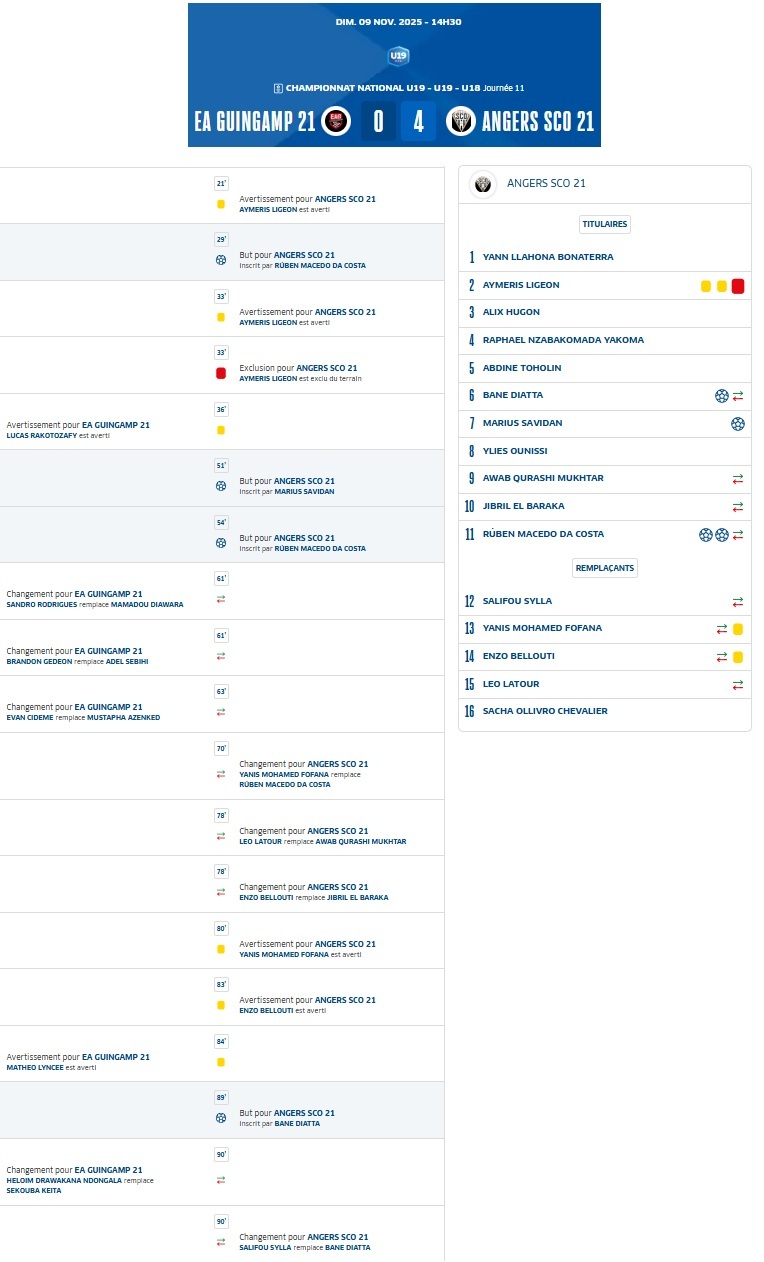Click goal ball icon at 51' Savidan
Viewport: 764px width, 1262px height.
pos(221,486)
